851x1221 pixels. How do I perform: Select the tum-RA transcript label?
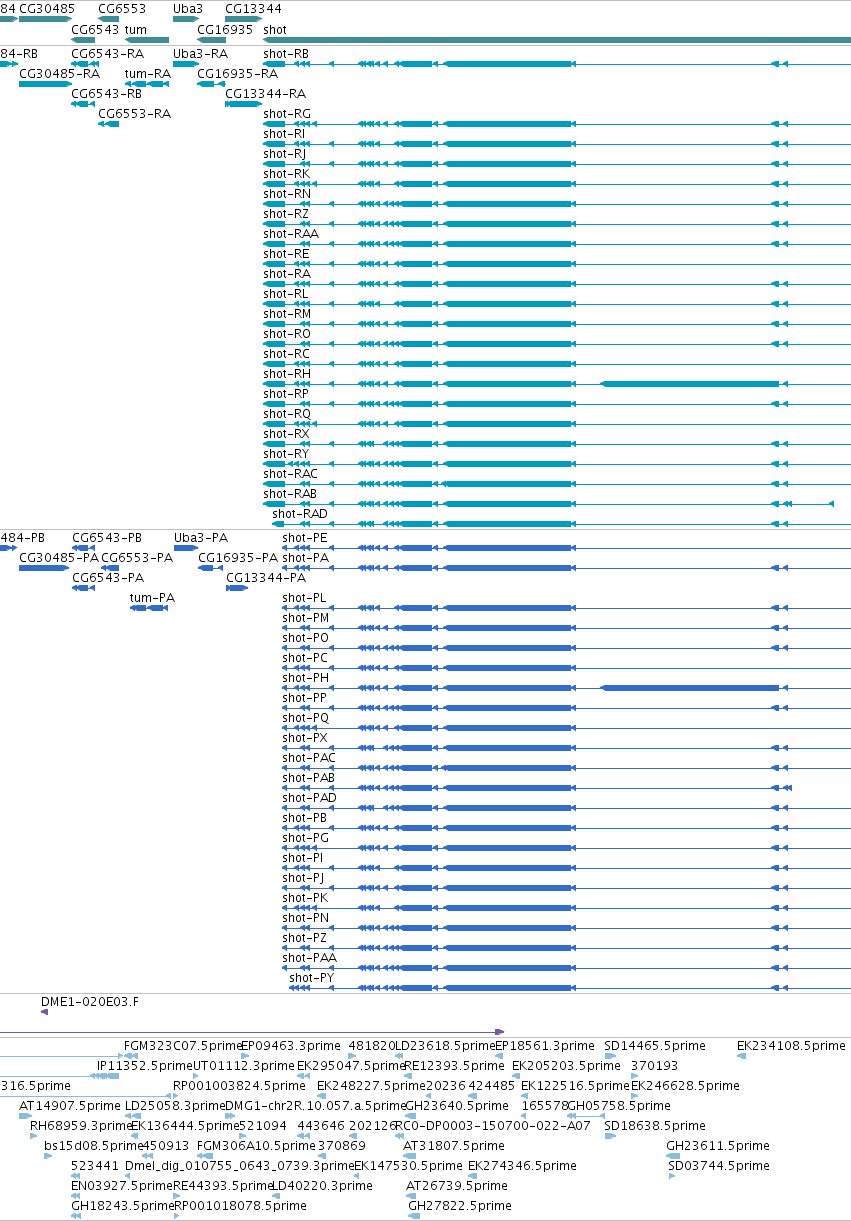point(148,74)
